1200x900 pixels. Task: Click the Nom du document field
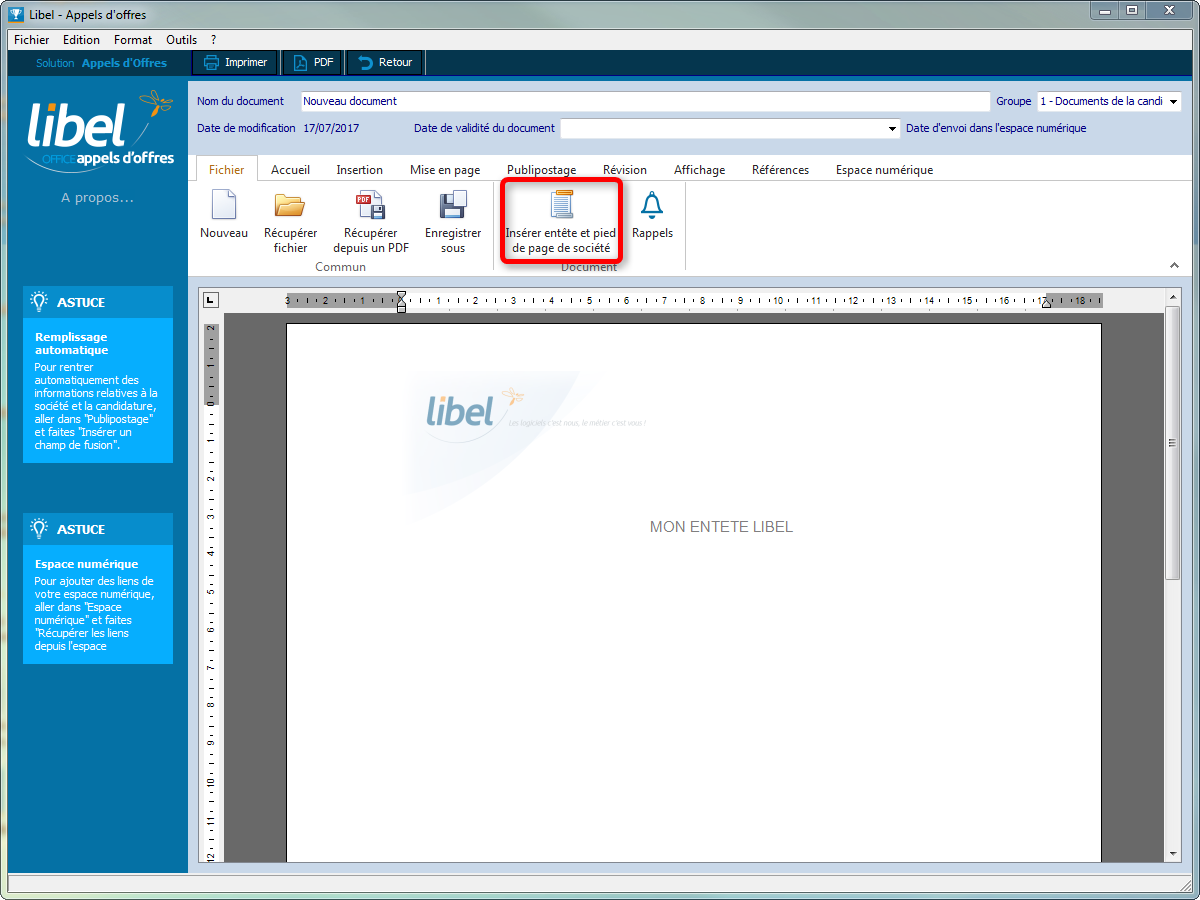pyautogui.click(x=645, y=101)
